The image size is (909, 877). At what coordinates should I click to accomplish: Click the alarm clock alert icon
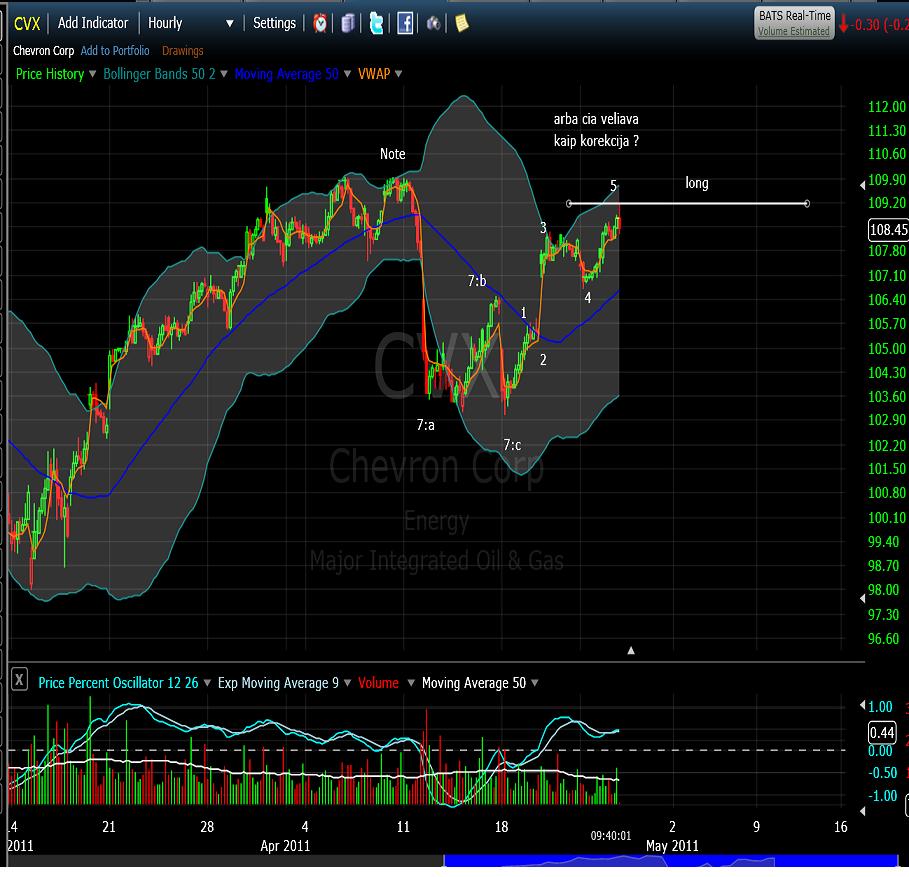(x=320, y=23)
